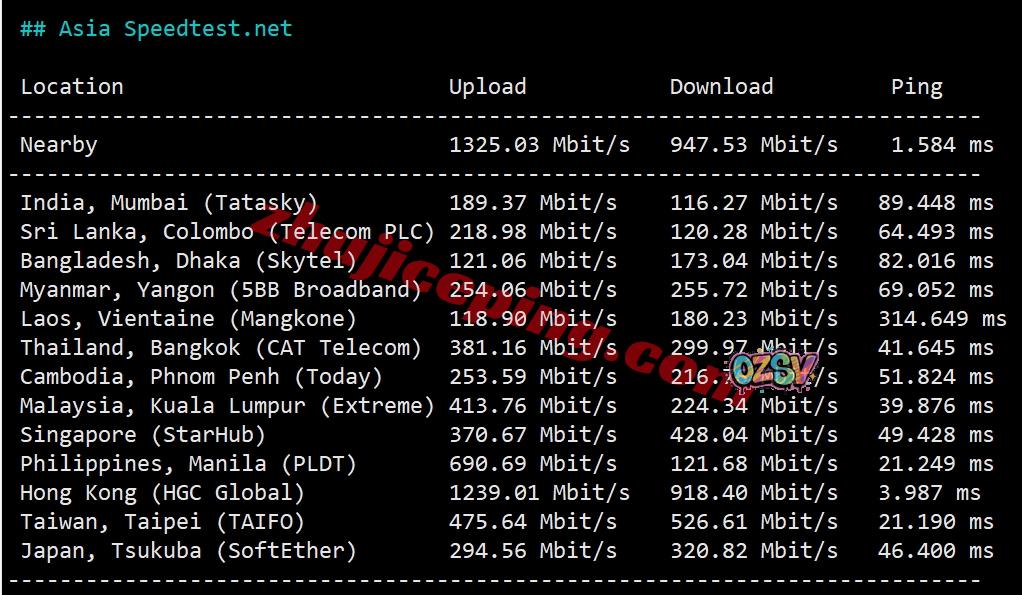Viewport: 1022px width, 595px height.
Task: Select Thailand, Bangkok (CAT Telecom) row
Action: point(221,348)
